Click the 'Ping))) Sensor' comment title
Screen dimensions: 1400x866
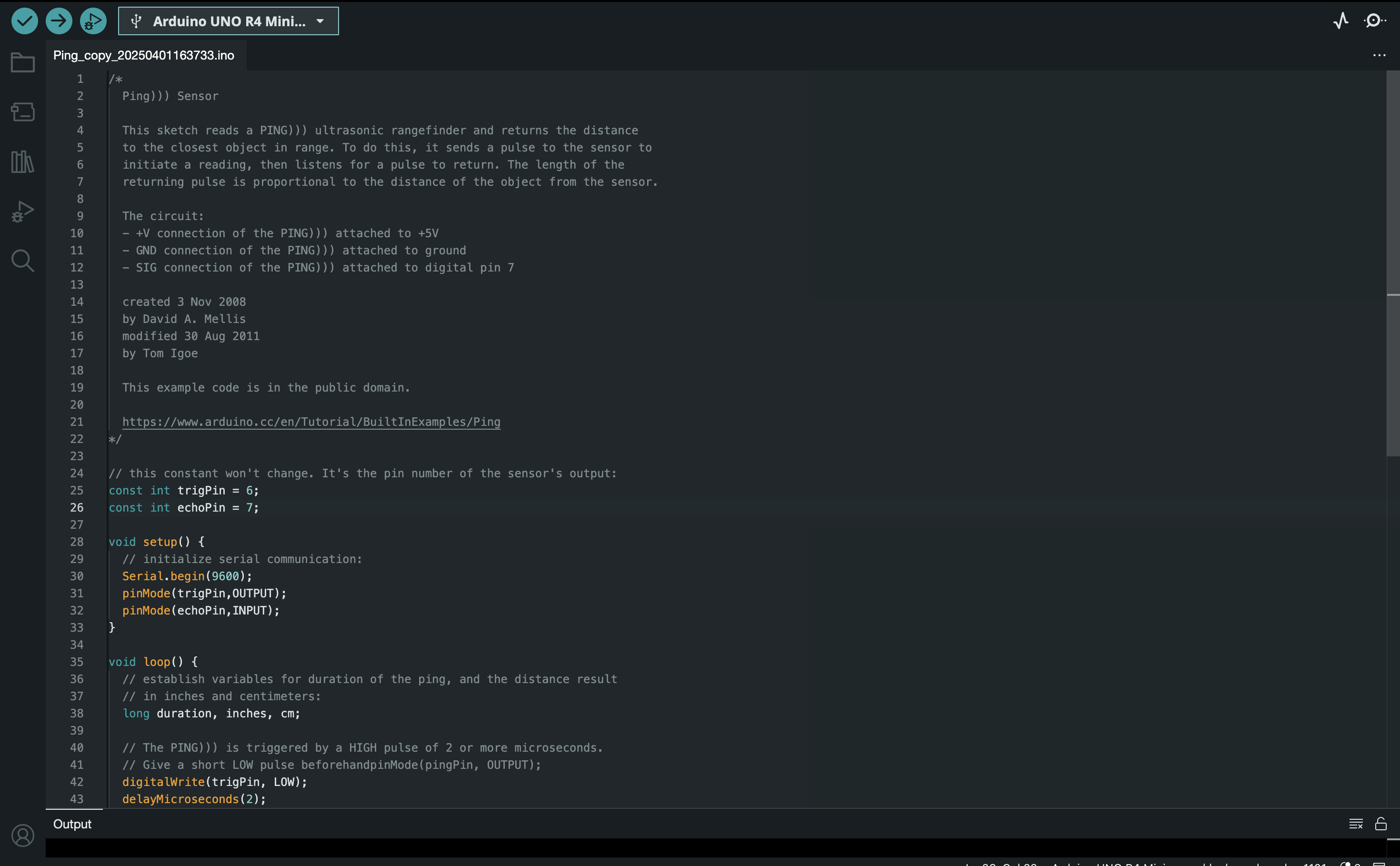pos(170,96)
